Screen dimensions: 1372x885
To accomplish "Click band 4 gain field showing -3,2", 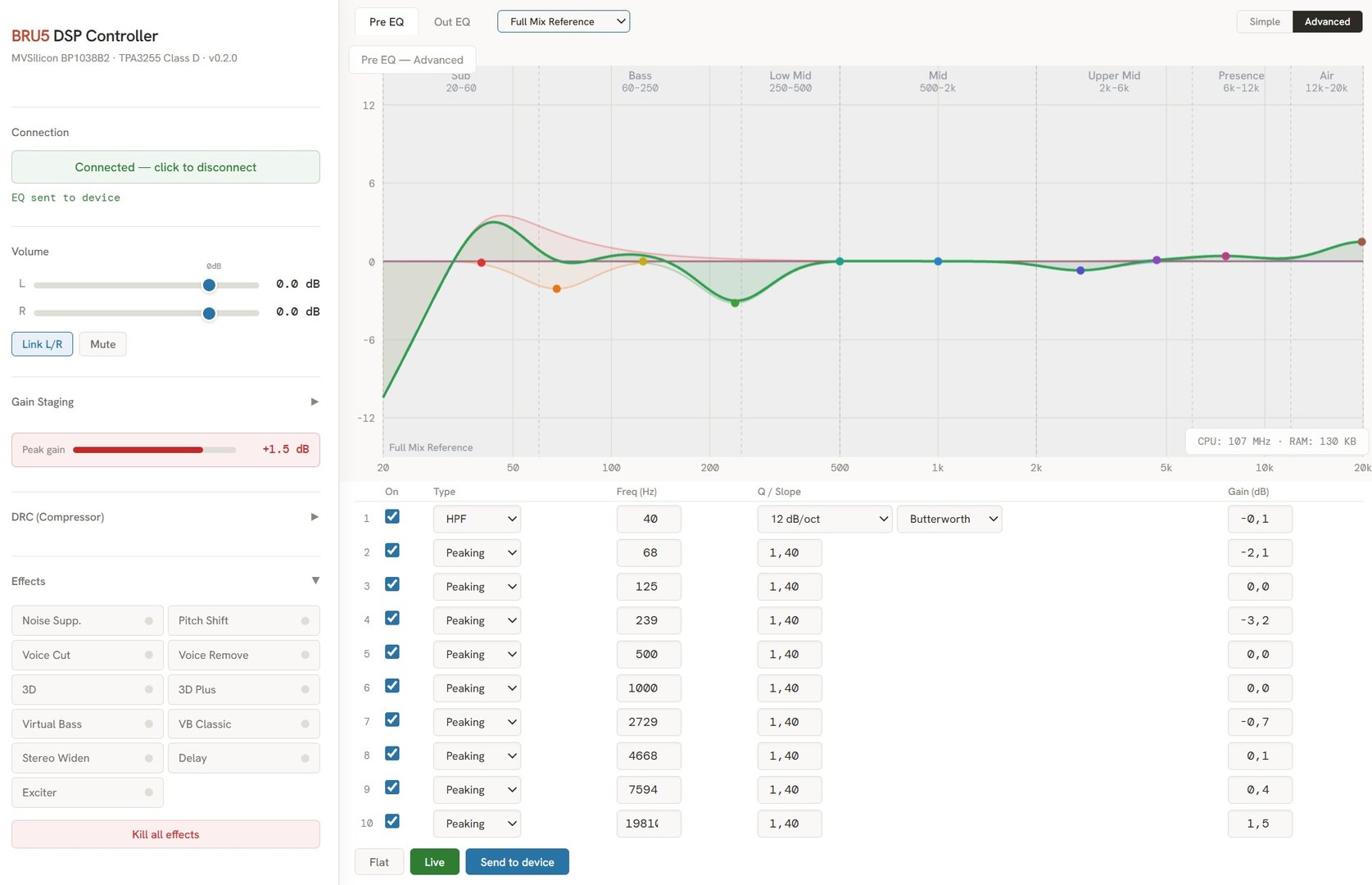I will 1260,620.
